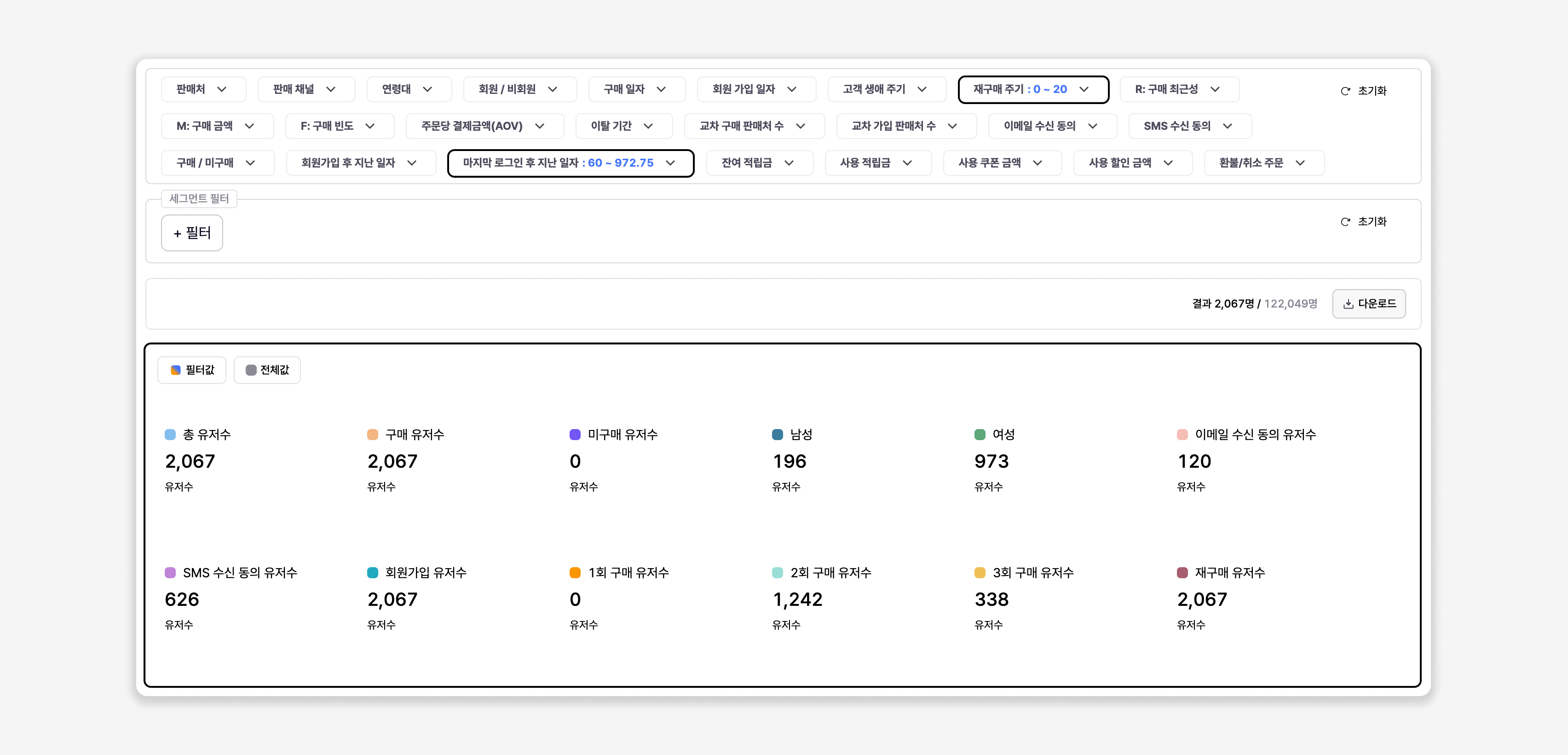
Task: Open the SMS 수신 동의 dropdown
Action: pos(1189,126)
